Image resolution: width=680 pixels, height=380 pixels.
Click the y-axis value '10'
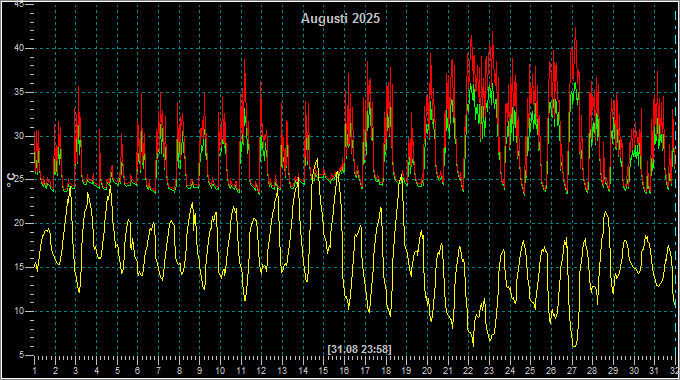[18, 311]
